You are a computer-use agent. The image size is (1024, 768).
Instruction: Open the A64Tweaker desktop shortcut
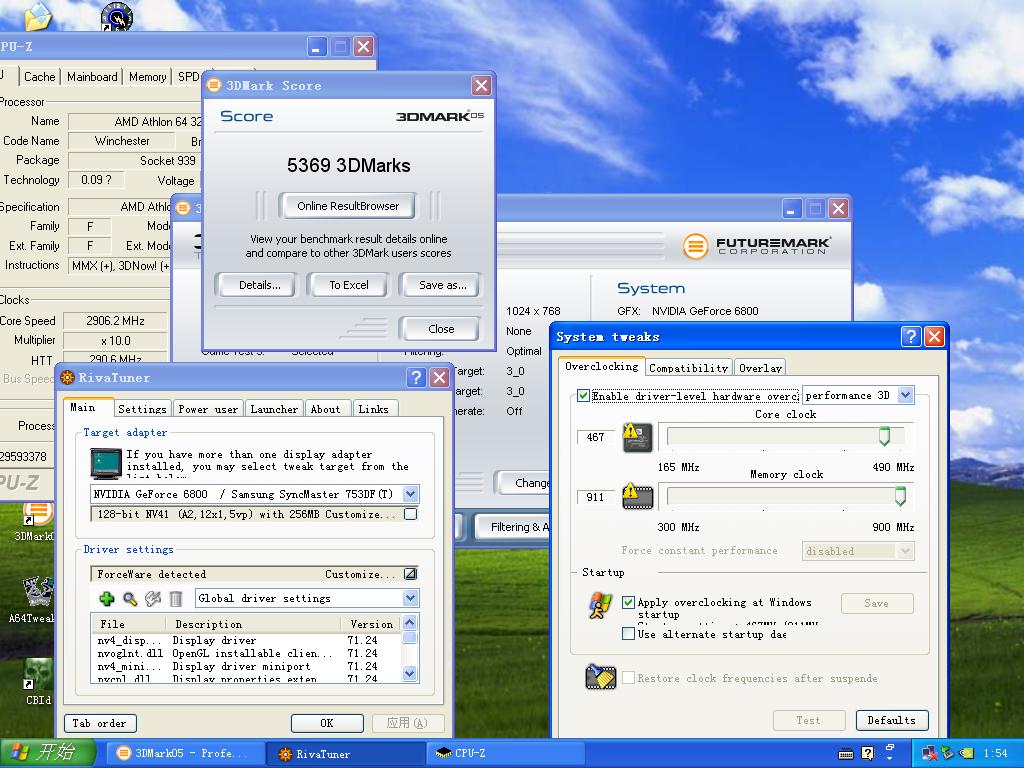pyautogui.click(x=37, y=600)
